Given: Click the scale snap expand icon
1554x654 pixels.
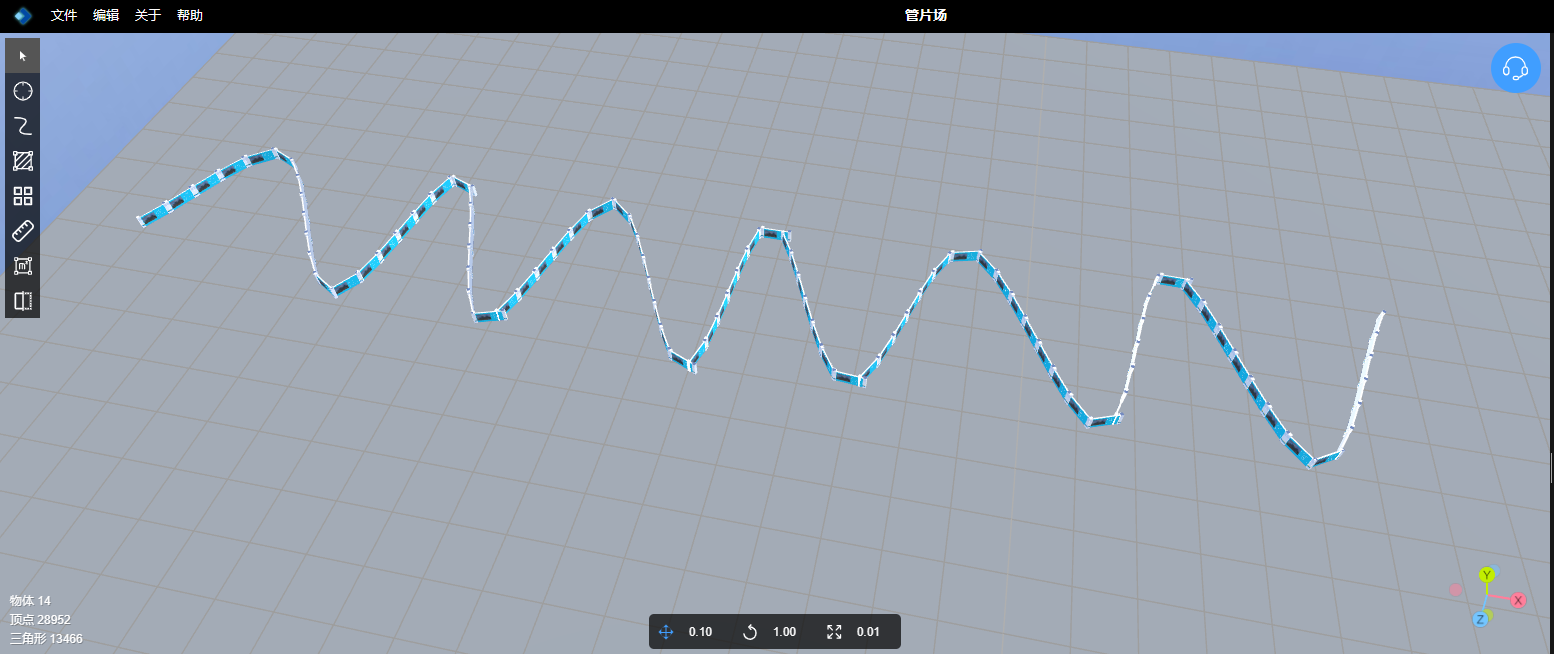Looking at the screenshot, I should coord(835,632).
